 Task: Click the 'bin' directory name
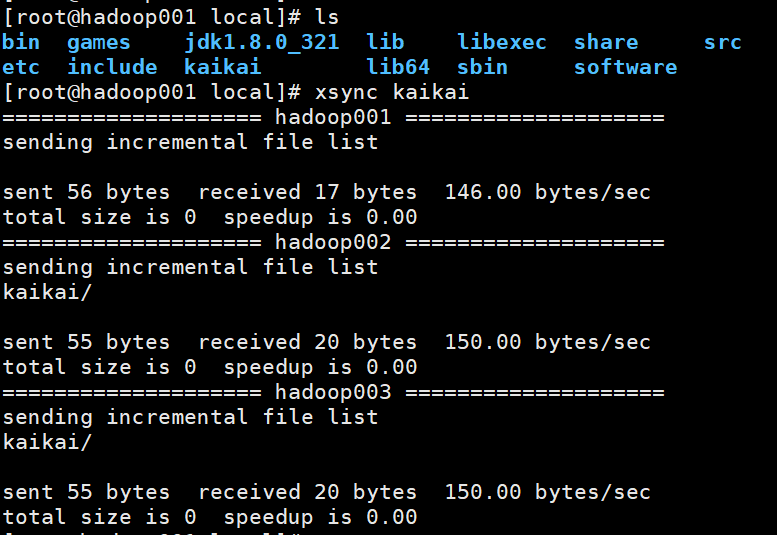click(21, 42)
